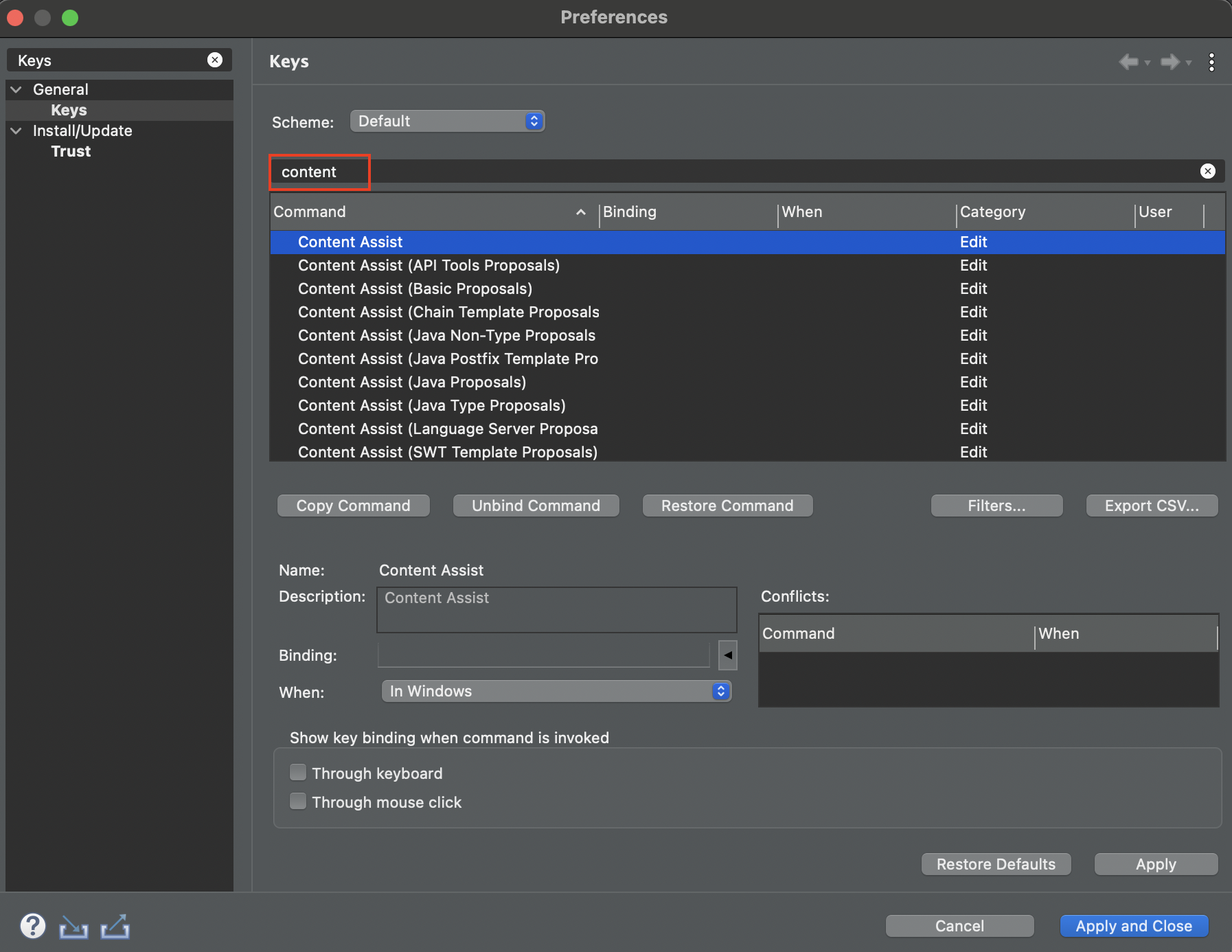
Task: Select Content Assist (SWT Template Proposals) row
Action: tap(748, 452)
